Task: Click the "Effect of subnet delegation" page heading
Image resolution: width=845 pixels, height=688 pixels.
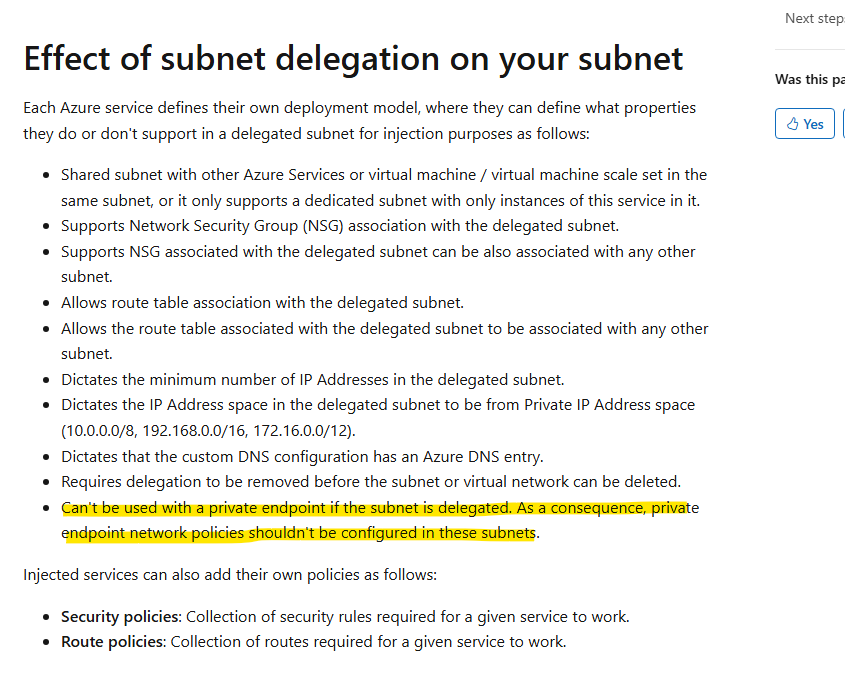Action: point(354,59)
